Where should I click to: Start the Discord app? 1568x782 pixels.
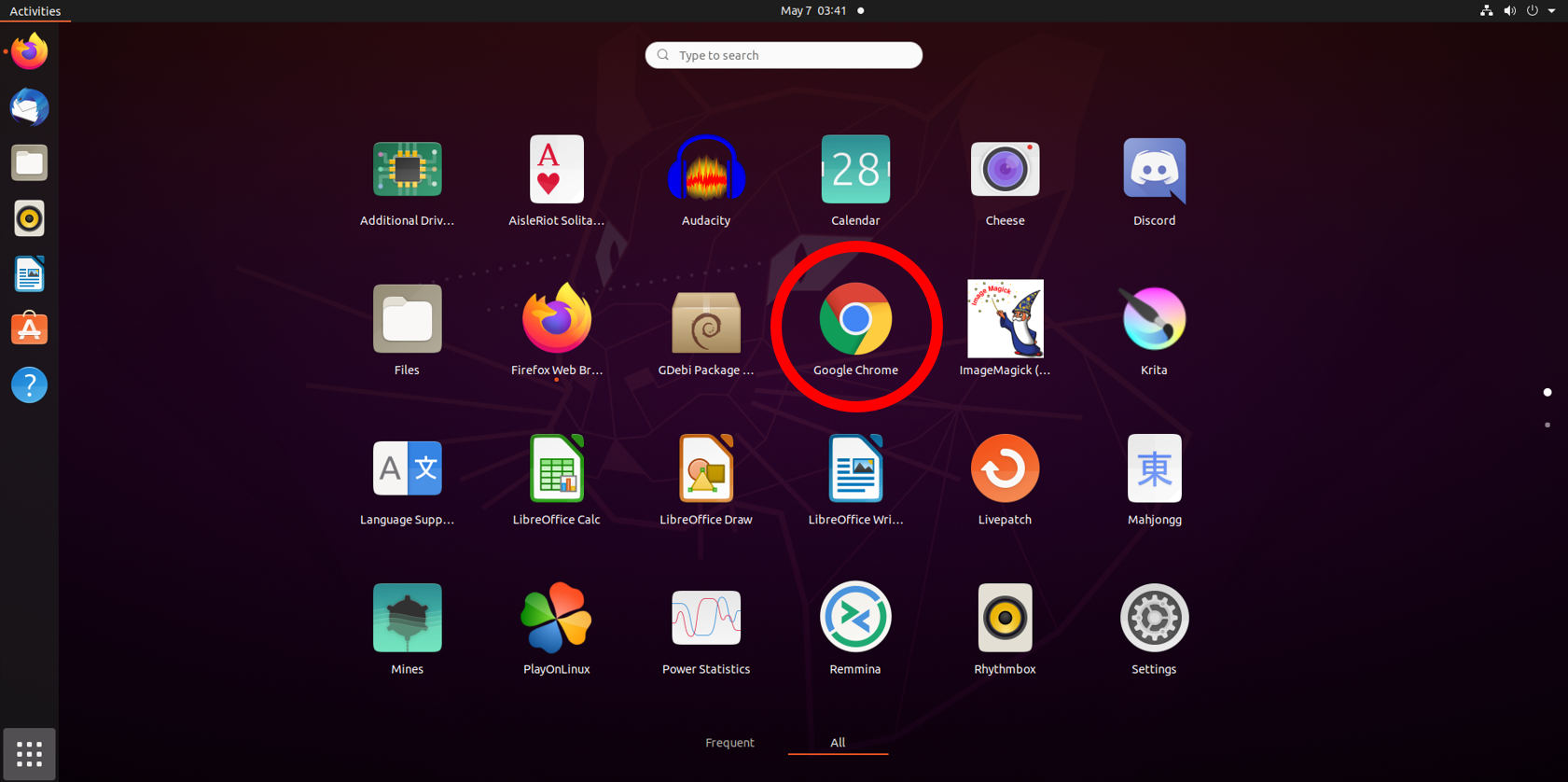coord(1154,171)
